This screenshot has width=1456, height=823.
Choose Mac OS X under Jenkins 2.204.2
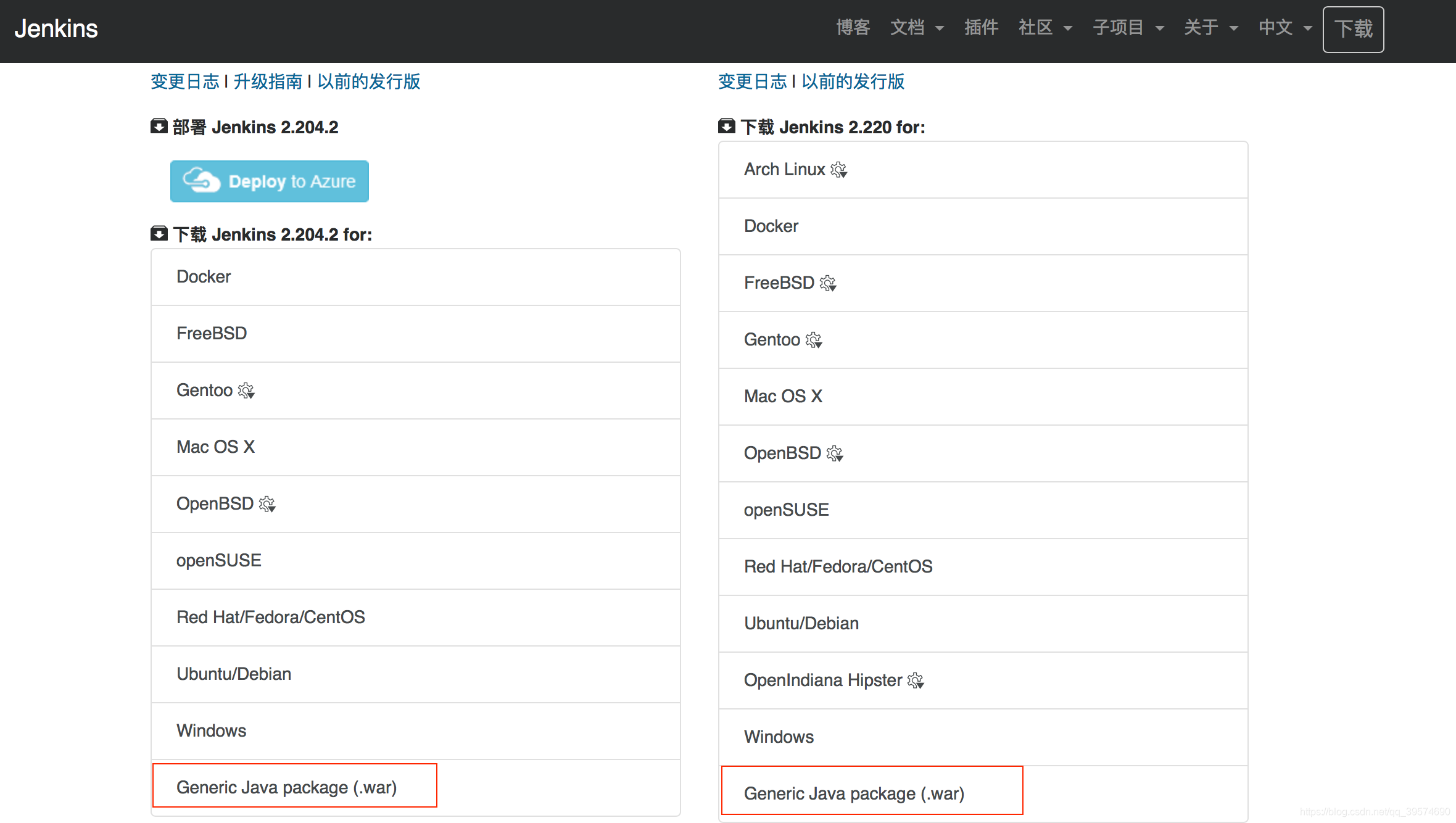pyautogui.click(x=215, y=447)
